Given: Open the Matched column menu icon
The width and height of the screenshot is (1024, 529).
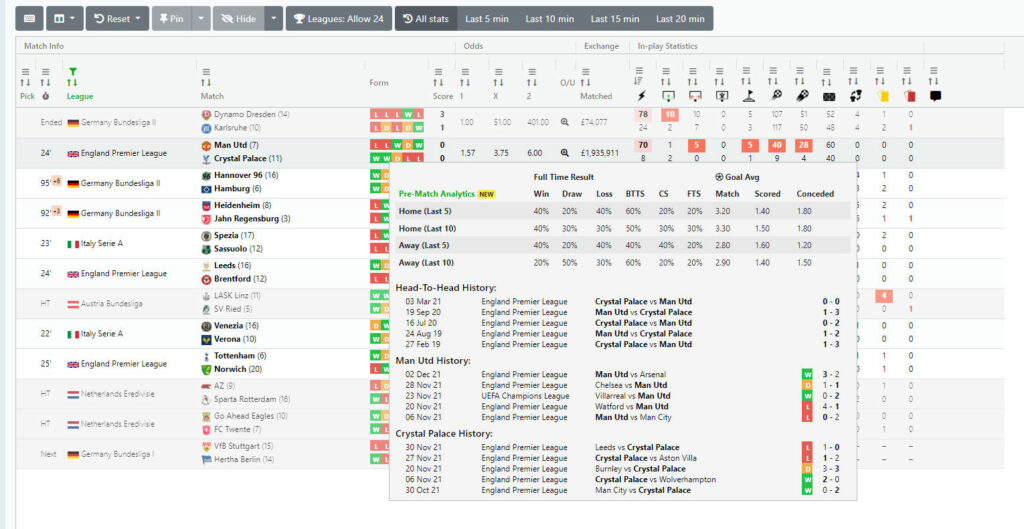Looking at the screenshot, I should coord(585,72).
